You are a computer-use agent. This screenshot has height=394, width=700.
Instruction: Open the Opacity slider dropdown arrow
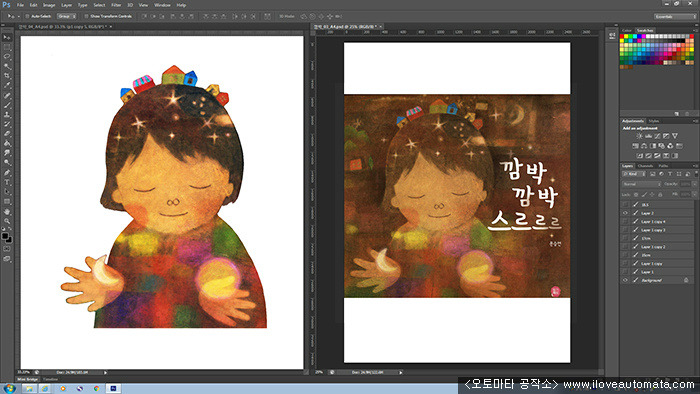(695, 184)
